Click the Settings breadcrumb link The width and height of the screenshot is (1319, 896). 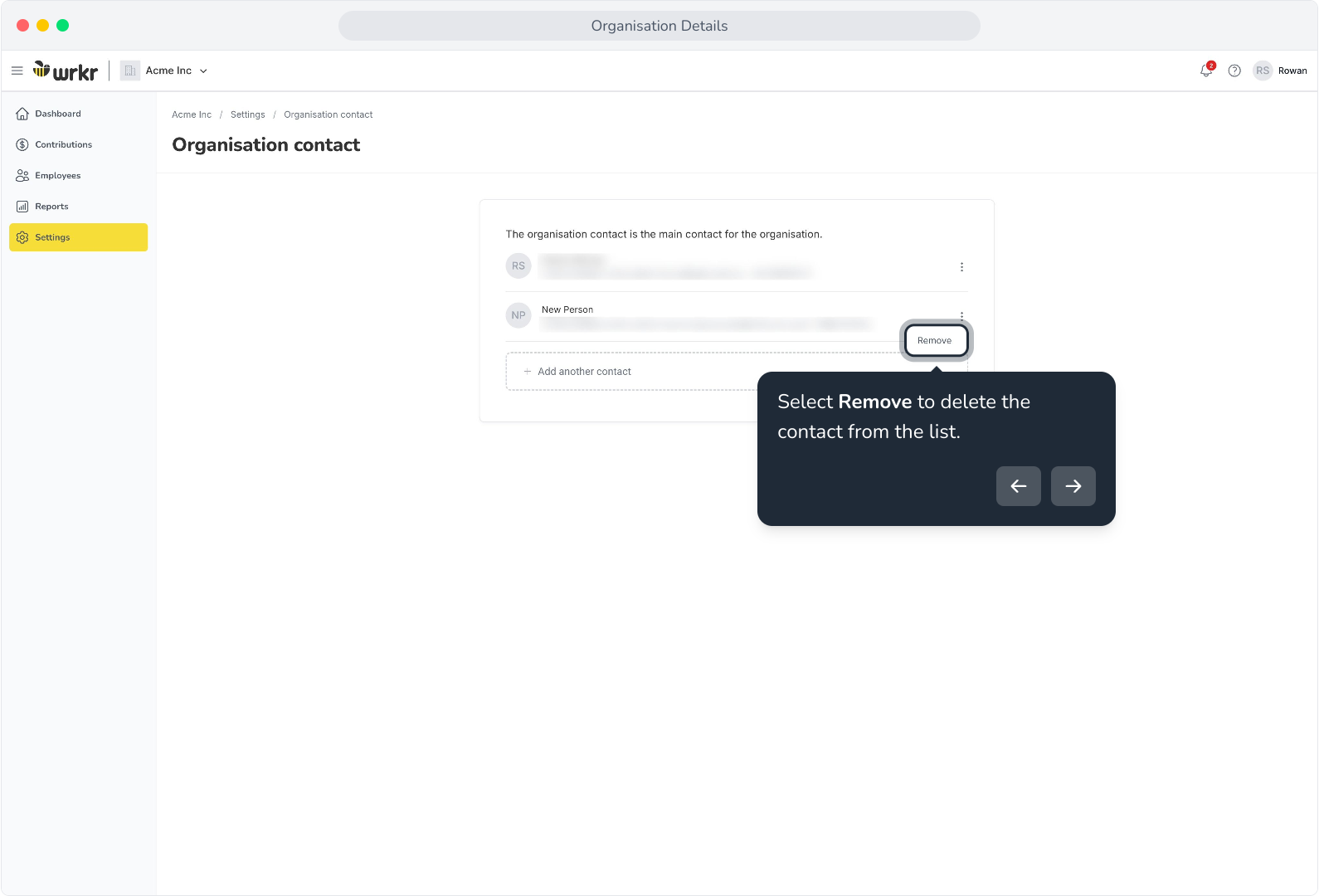coord(248,114)
